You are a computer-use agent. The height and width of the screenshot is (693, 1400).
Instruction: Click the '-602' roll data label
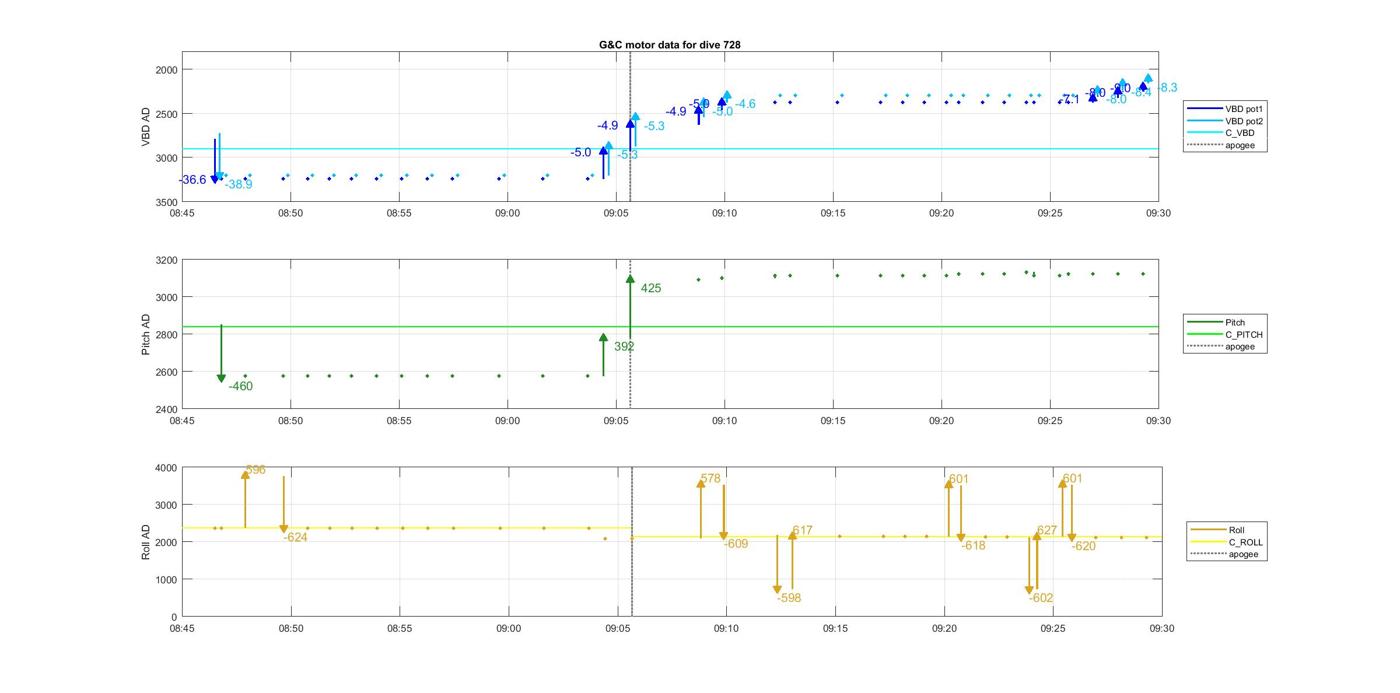(1041, 598)
